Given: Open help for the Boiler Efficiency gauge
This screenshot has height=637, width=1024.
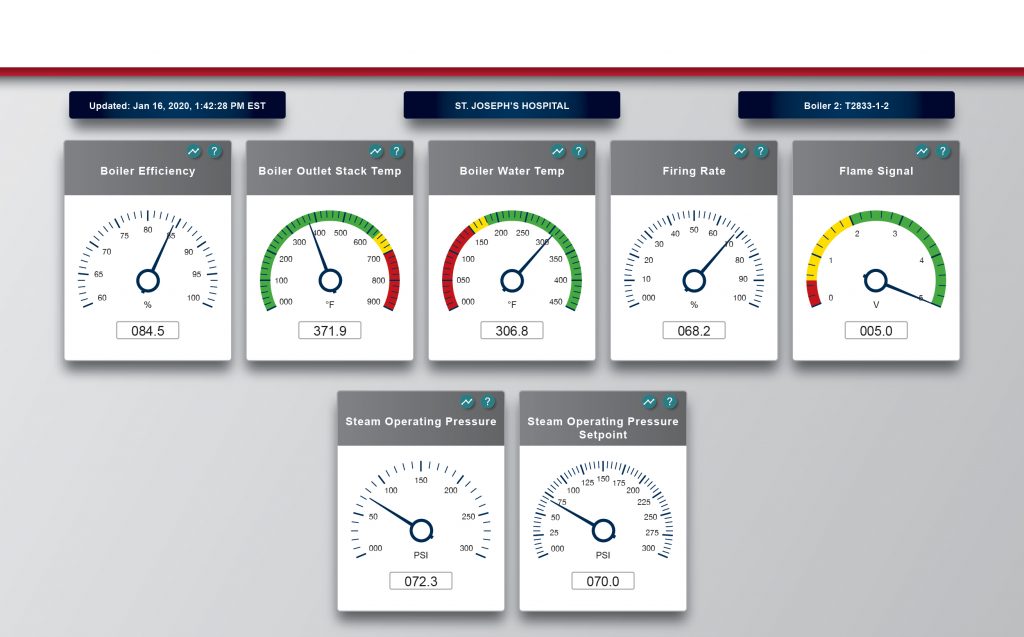Looking at the screenshot, I should (215, 152).
